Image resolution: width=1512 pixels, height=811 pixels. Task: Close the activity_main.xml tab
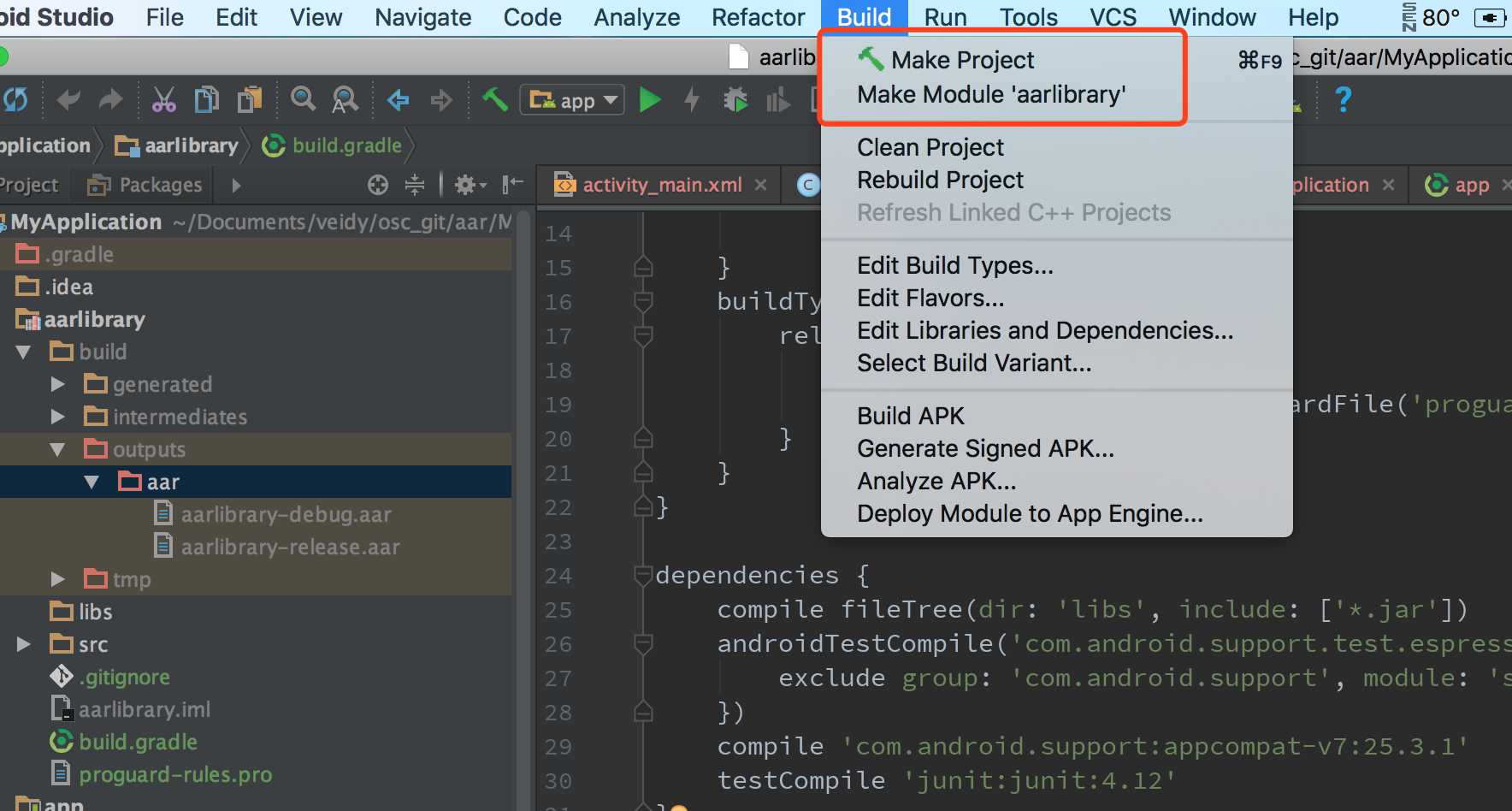tap(760, 185)
